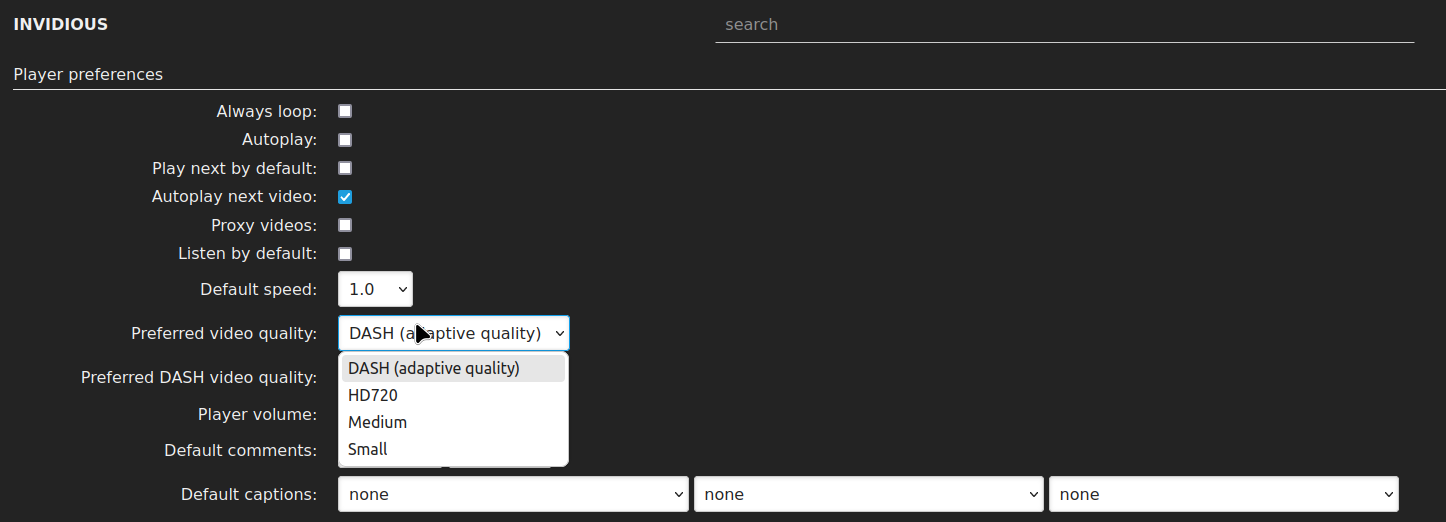Choose DASH (adaptive quality) option
Screen dimensions: 1446x522
454,368
